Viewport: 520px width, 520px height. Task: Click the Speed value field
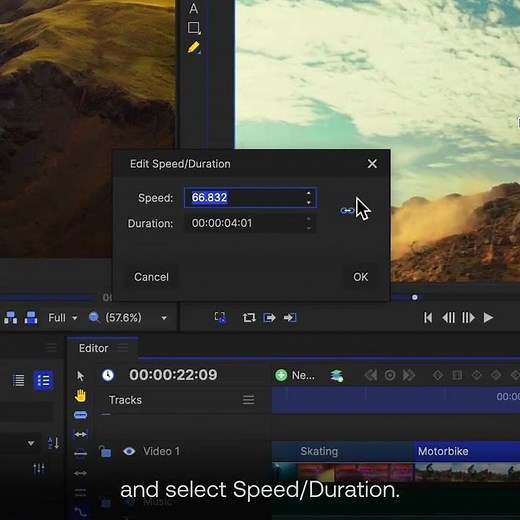(x=250, y=198)
